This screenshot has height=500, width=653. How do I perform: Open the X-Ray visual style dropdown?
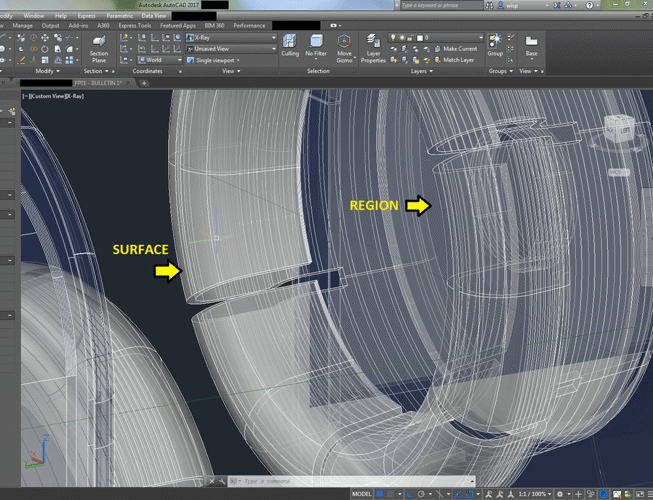(x=230, y=37)
